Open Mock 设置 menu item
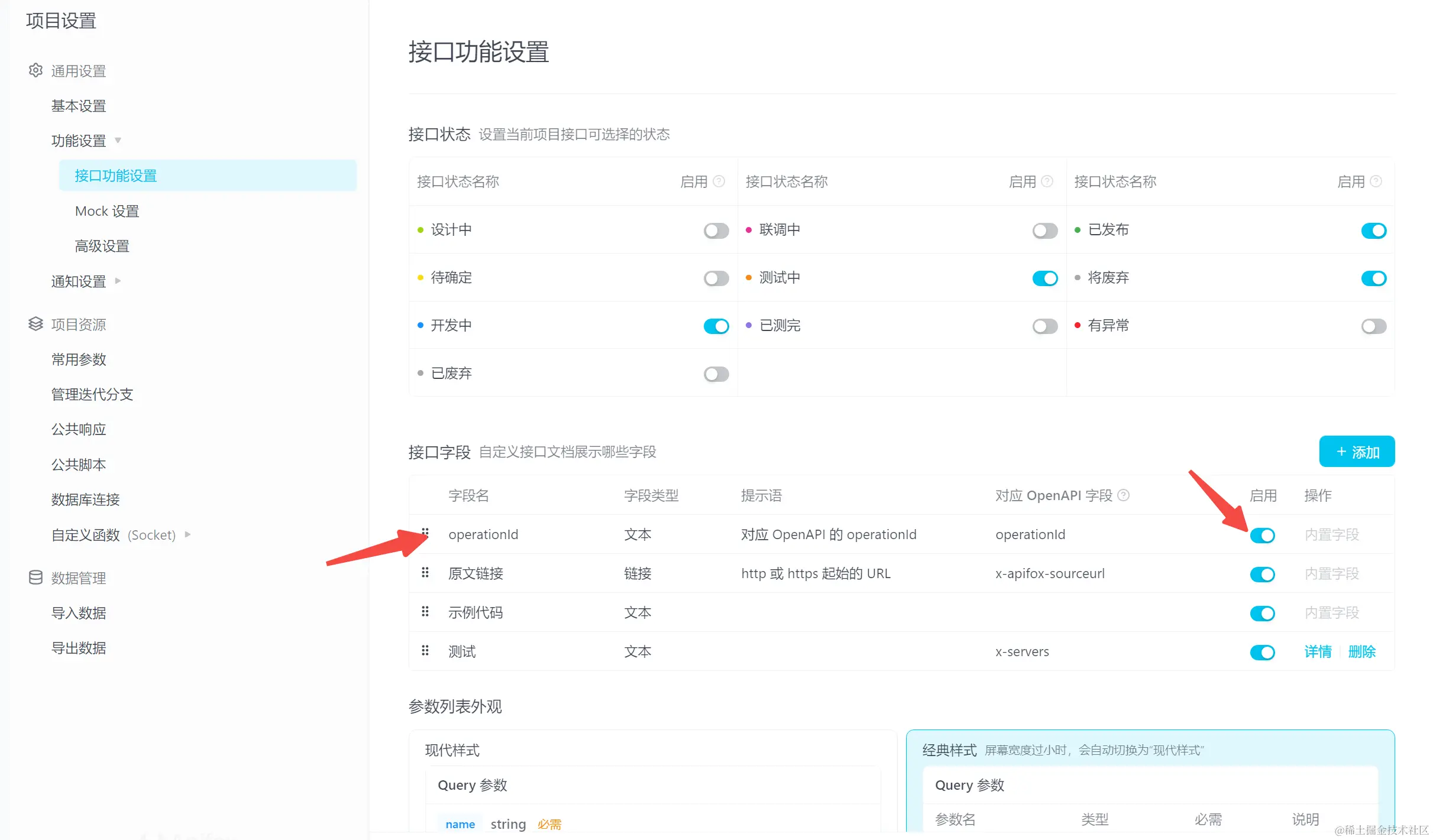This screenshot has width=1433, height=840. tap(107, 211)
